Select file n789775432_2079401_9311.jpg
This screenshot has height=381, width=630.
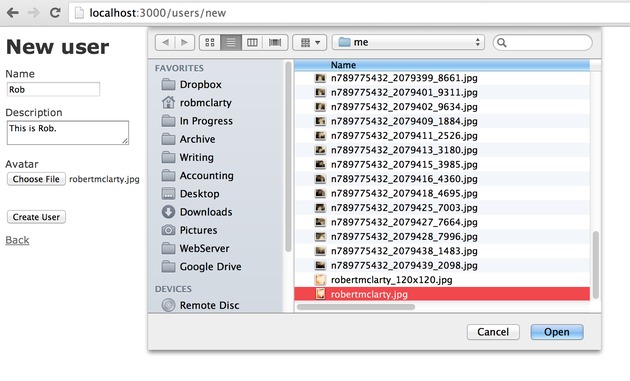442,92
